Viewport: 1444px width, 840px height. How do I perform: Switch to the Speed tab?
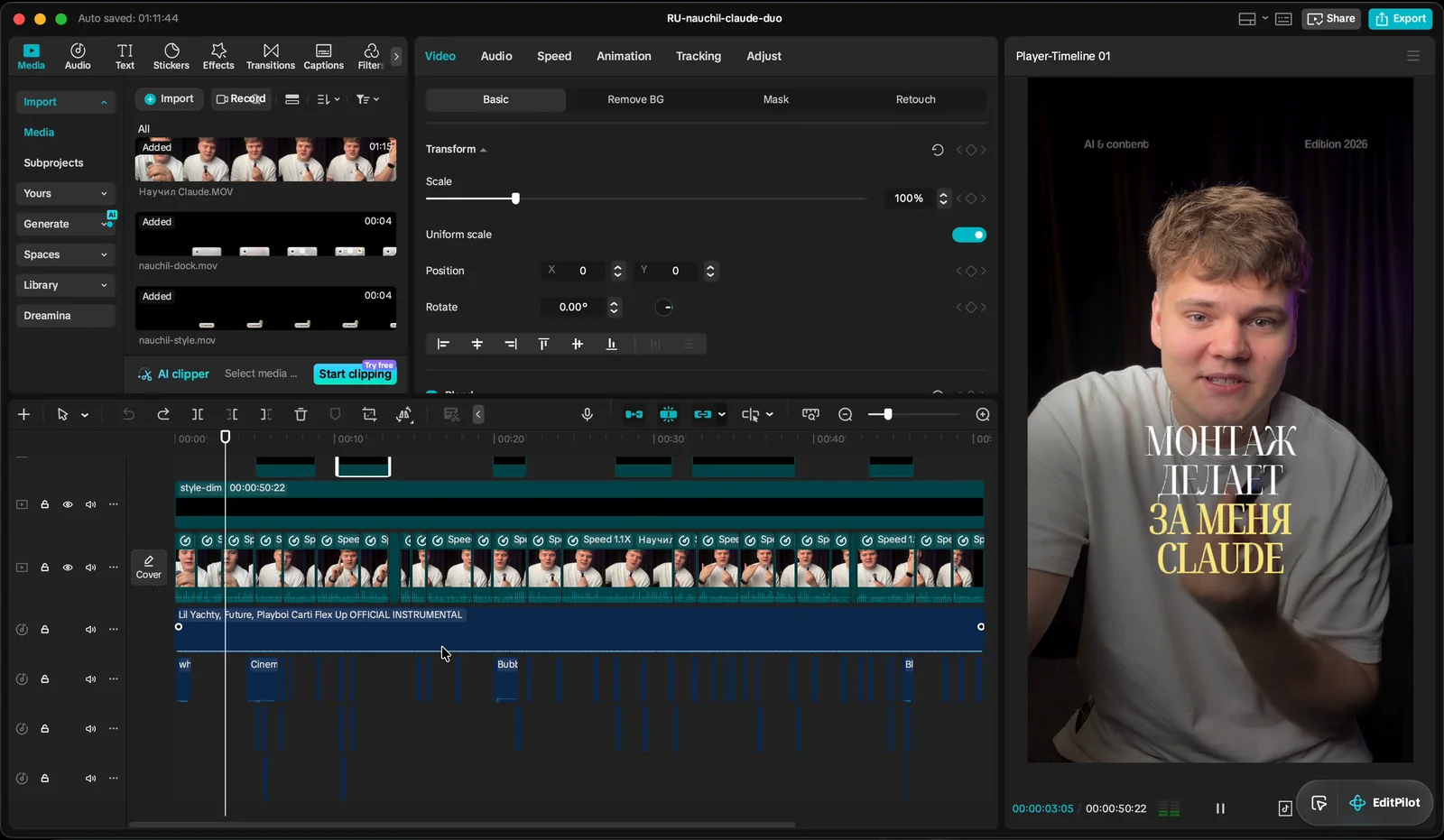coord(554,56)
